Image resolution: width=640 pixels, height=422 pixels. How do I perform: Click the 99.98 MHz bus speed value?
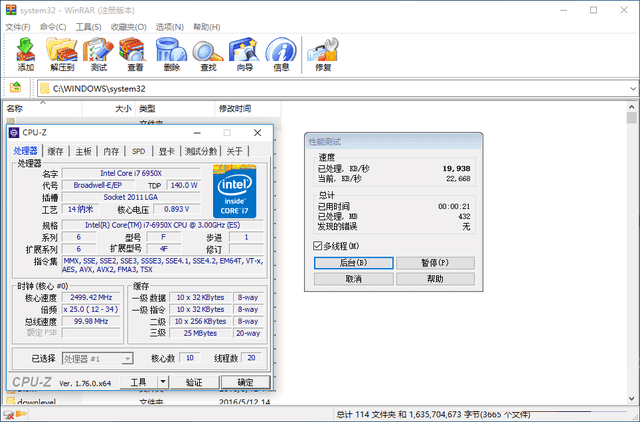click(91, 321)
